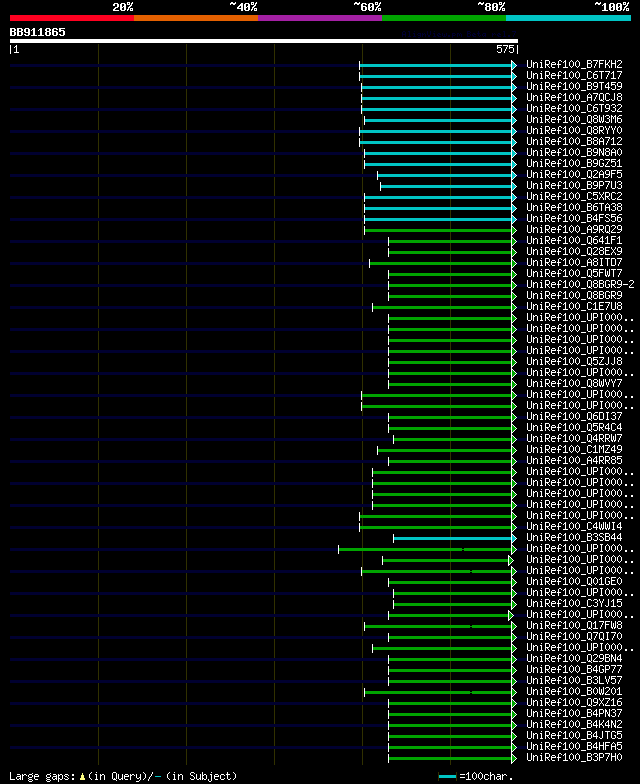This screenshot has height=784, width=640.
Task: Click the Large gaps legend text
Action: [x=42, y=776]
